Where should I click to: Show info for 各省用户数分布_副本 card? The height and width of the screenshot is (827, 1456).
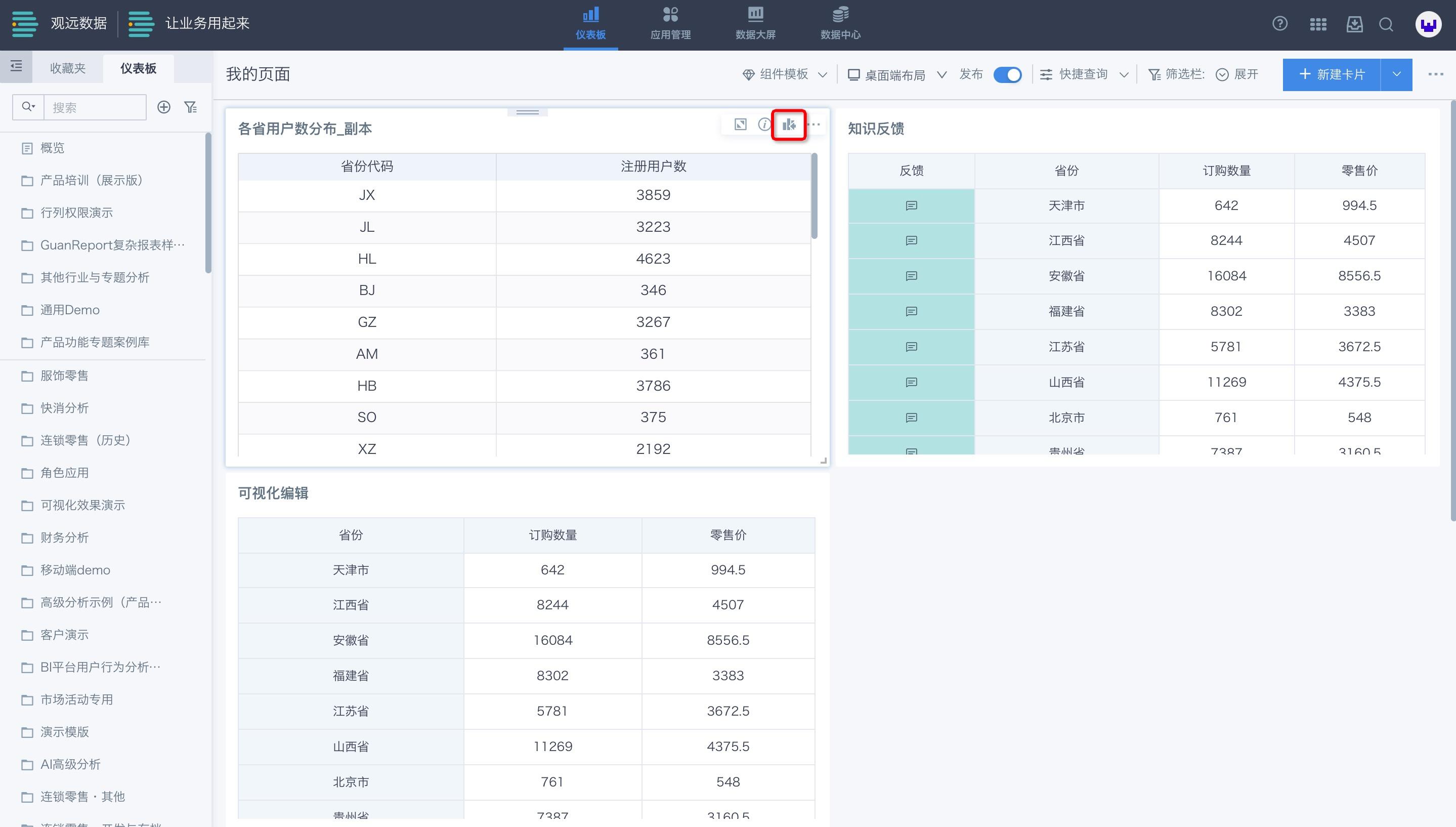764,125
